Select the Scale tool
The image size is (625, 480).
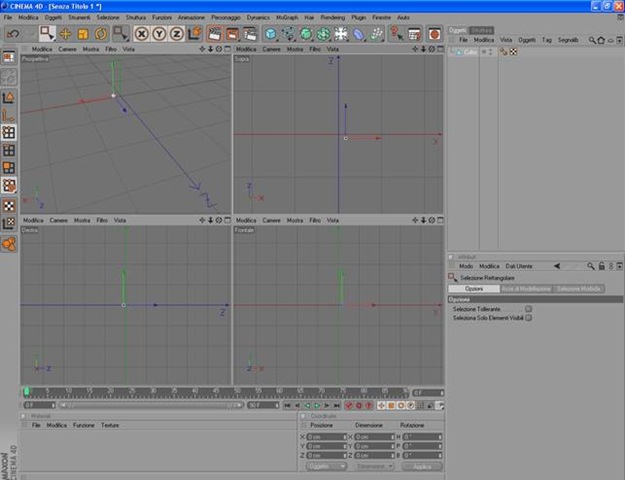pos(83,34)
